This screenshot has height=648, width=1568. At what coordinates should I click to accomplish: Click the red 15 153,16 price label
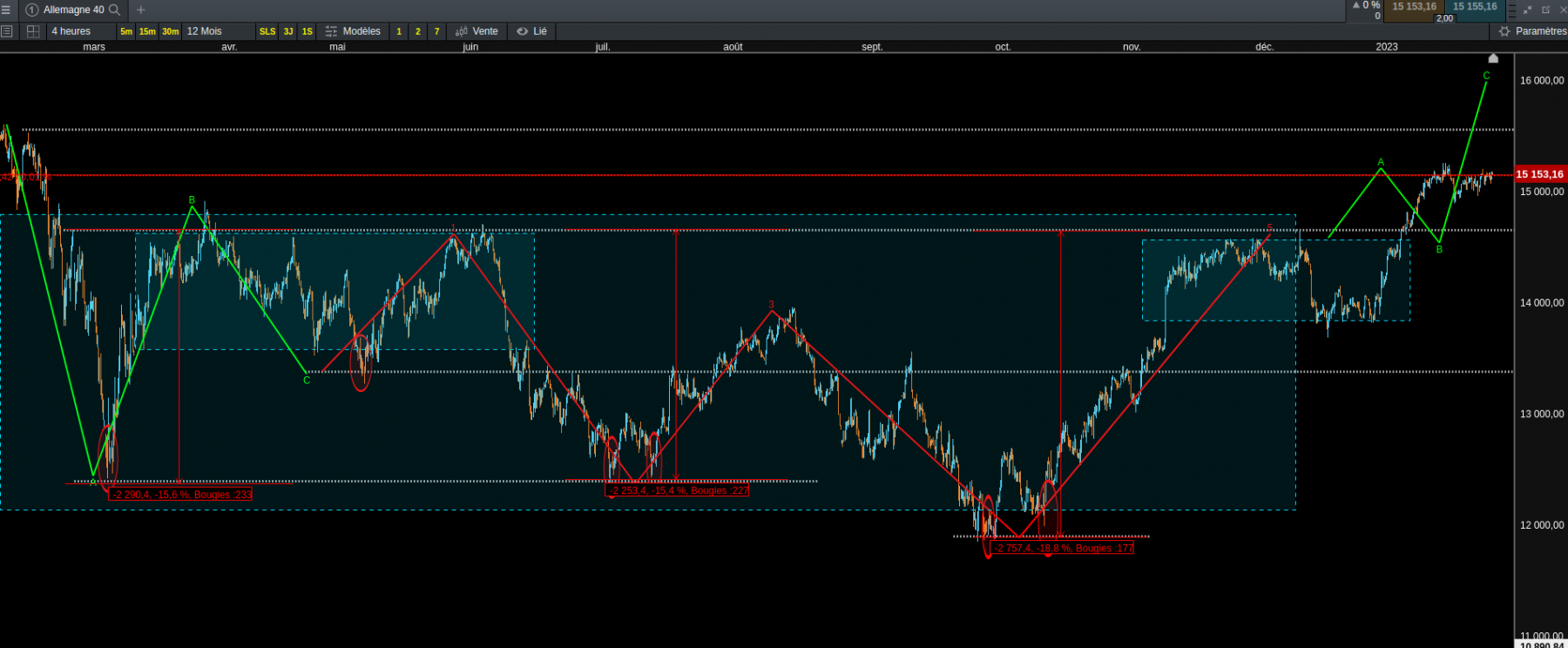(1540, 174)
